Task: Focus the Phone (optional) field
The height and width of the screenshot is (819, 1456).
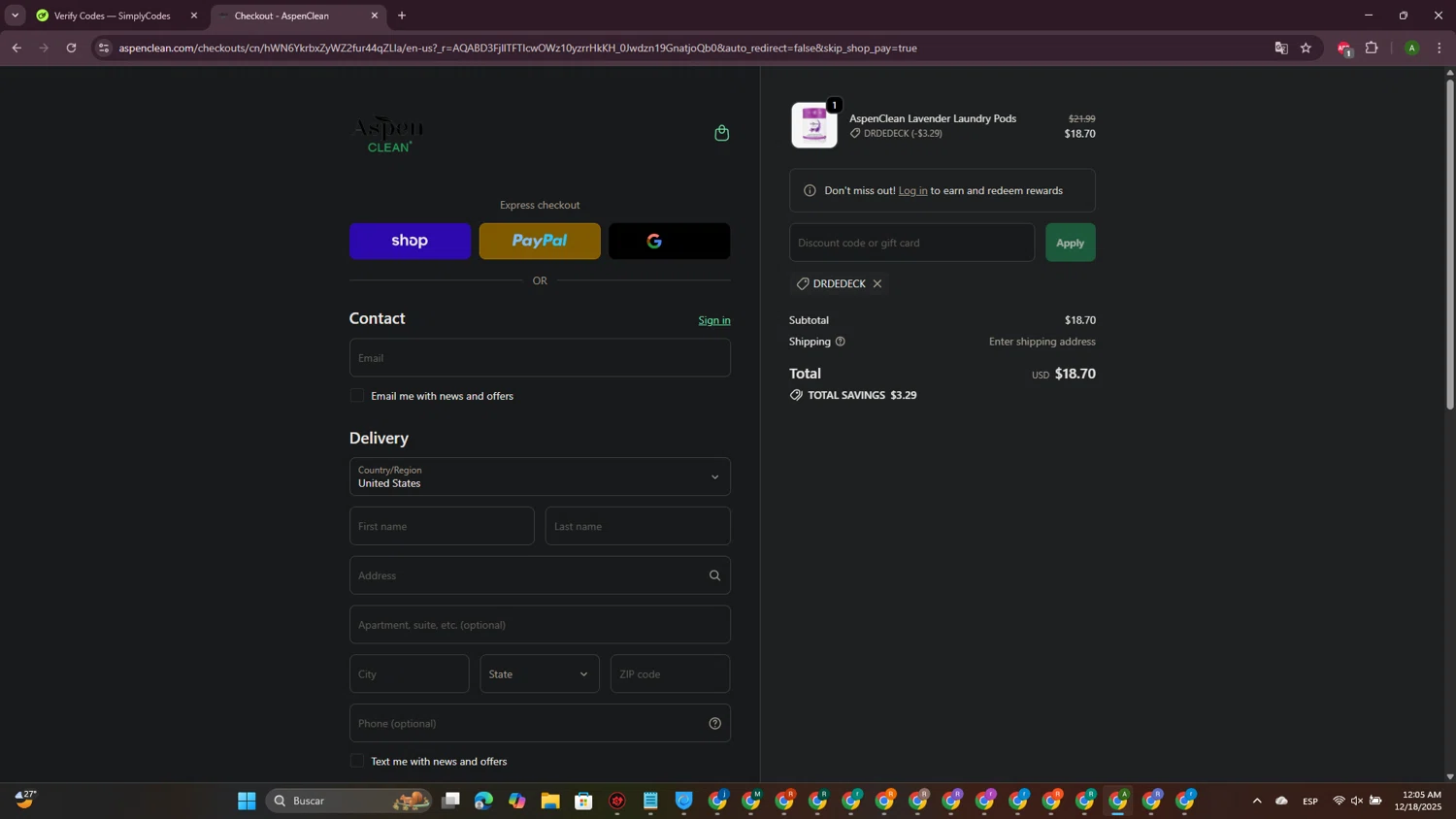Action: [540, 723]
